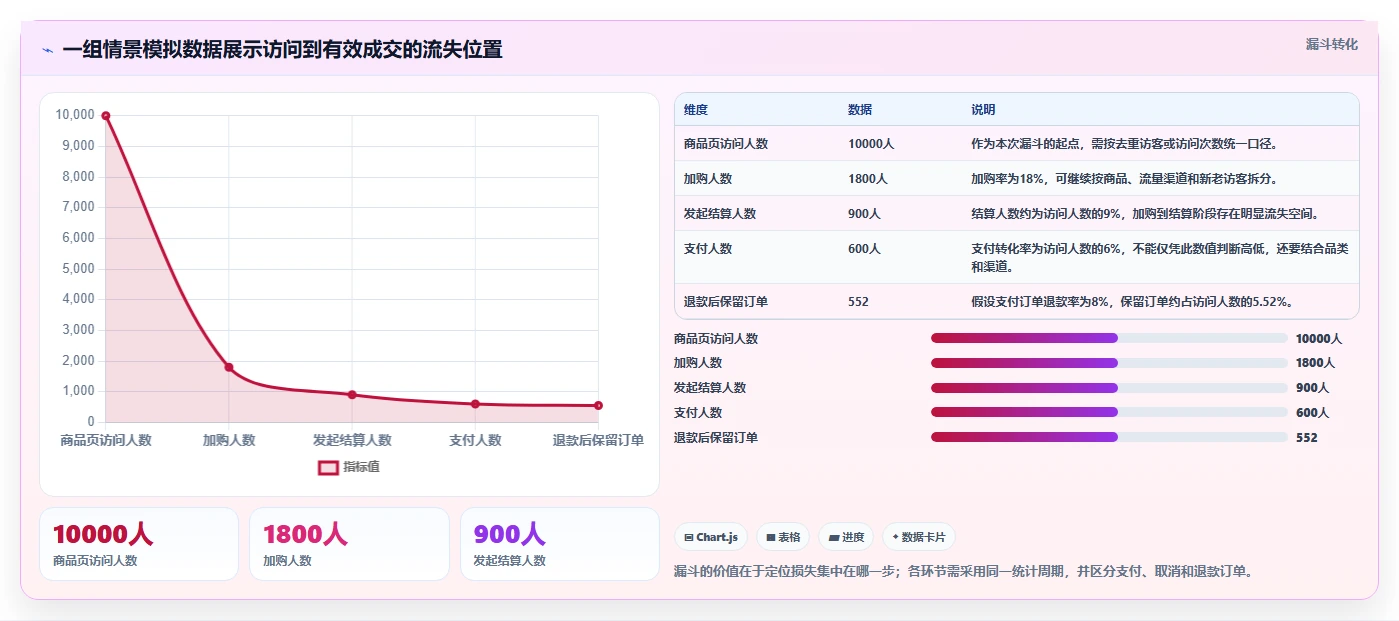Click the 退款后保留订单 table row label
This screenshot has height=621, width=1399.
(x=726, y=301)
